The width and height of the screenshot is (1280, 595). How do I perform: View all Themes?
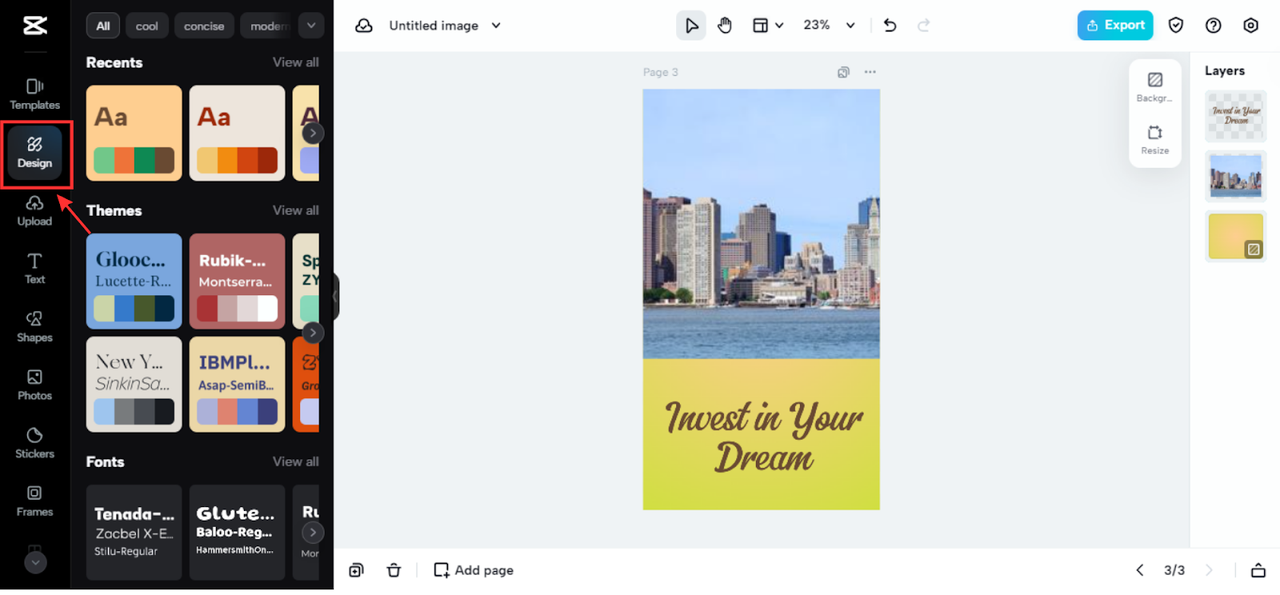(x=296, y=210)
